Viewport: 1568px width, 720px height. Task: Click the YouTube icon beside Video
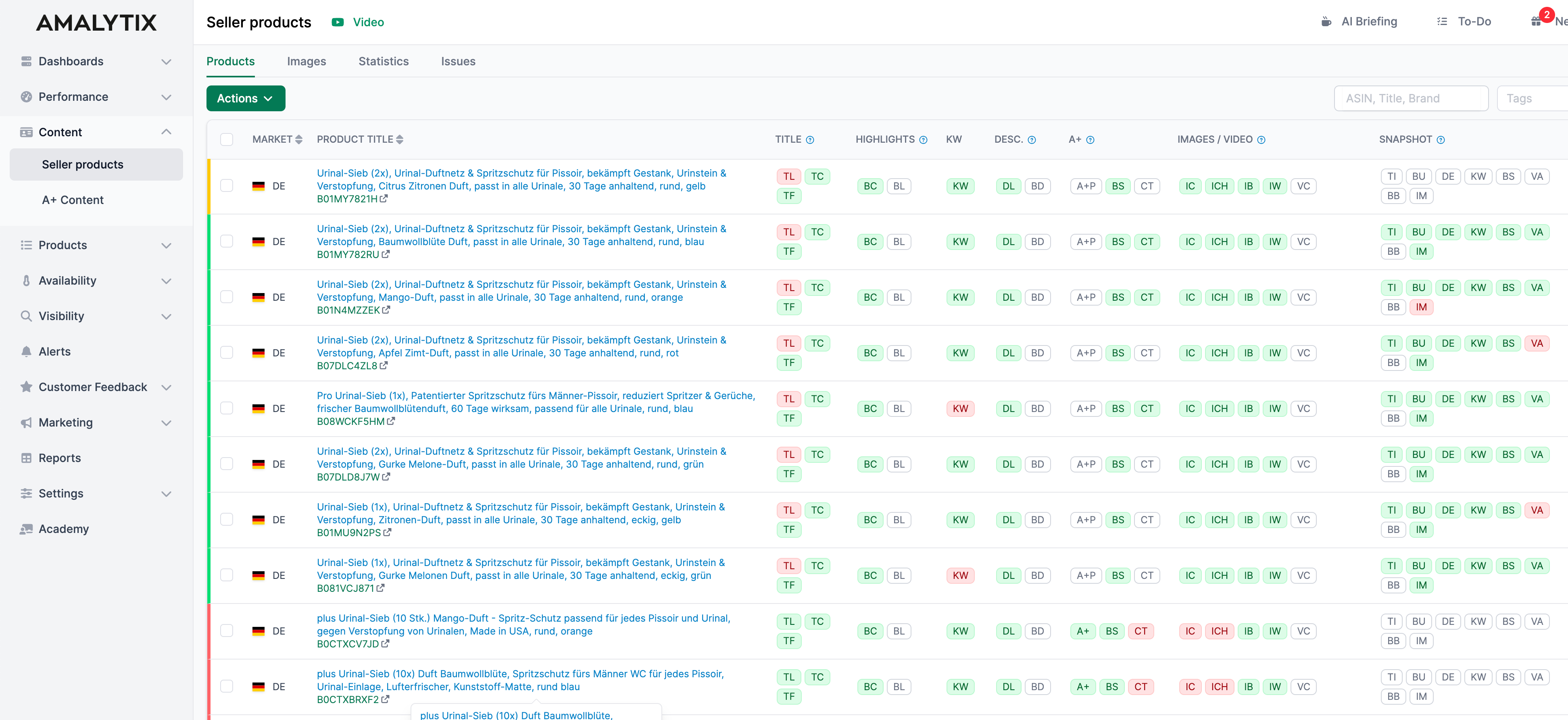tap(337, 22)
